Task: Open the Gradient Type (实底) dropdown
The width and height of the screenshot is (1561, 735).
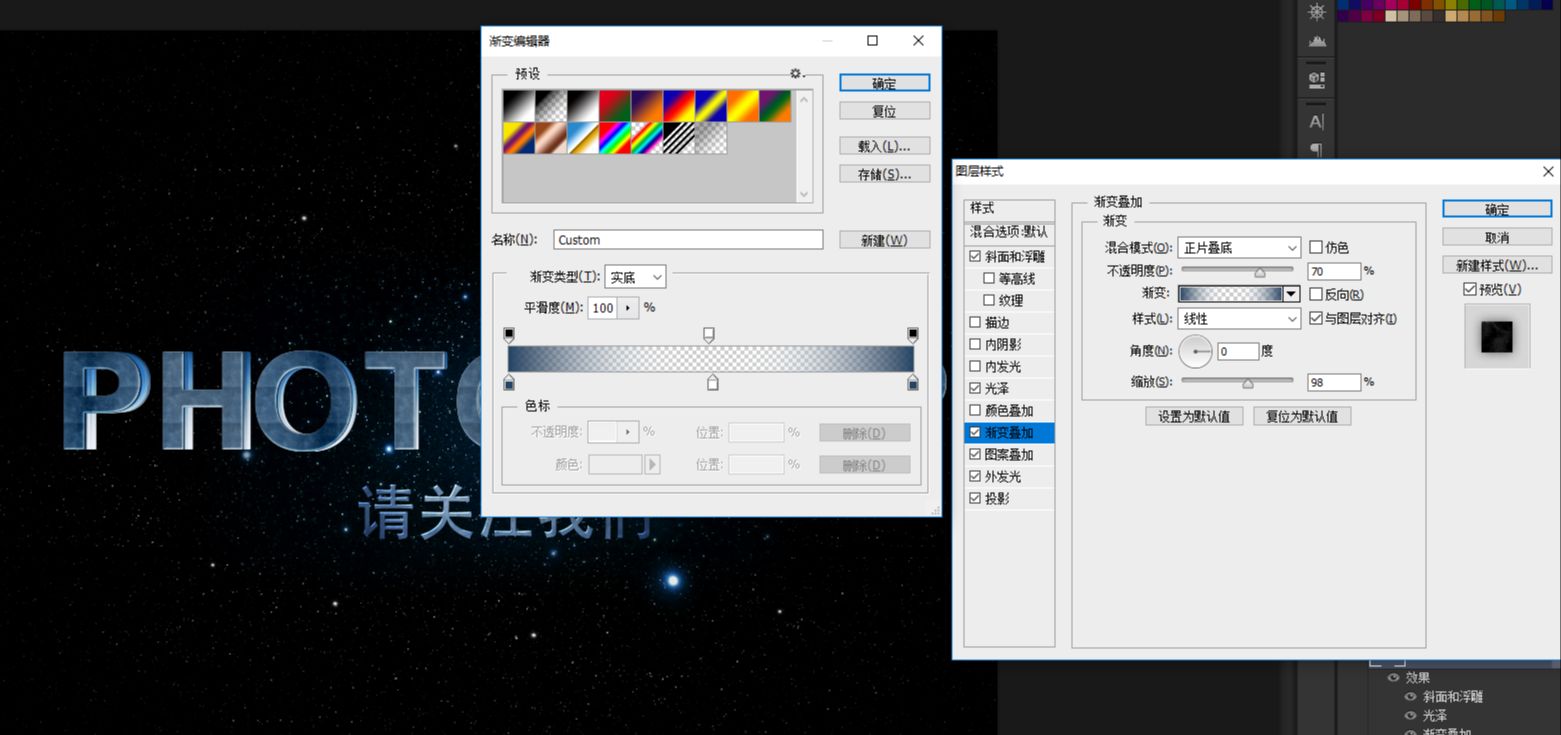Action: [635, 278]
